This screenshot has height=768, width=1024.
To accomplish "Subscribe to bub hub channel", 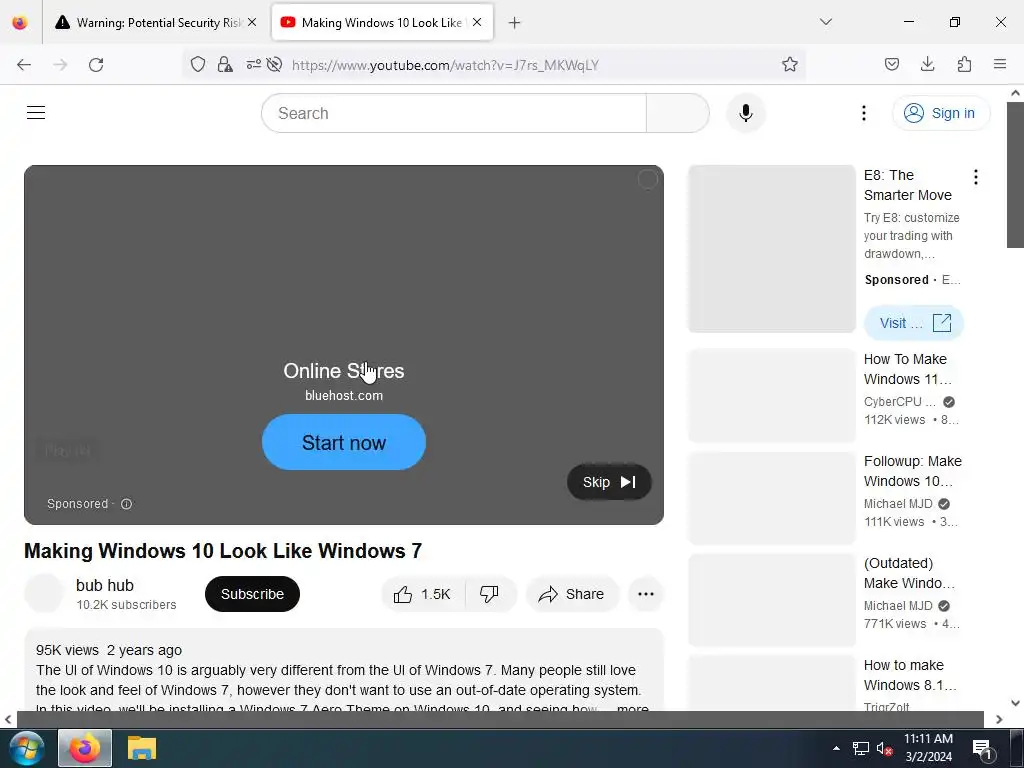I will coord(252,594).
